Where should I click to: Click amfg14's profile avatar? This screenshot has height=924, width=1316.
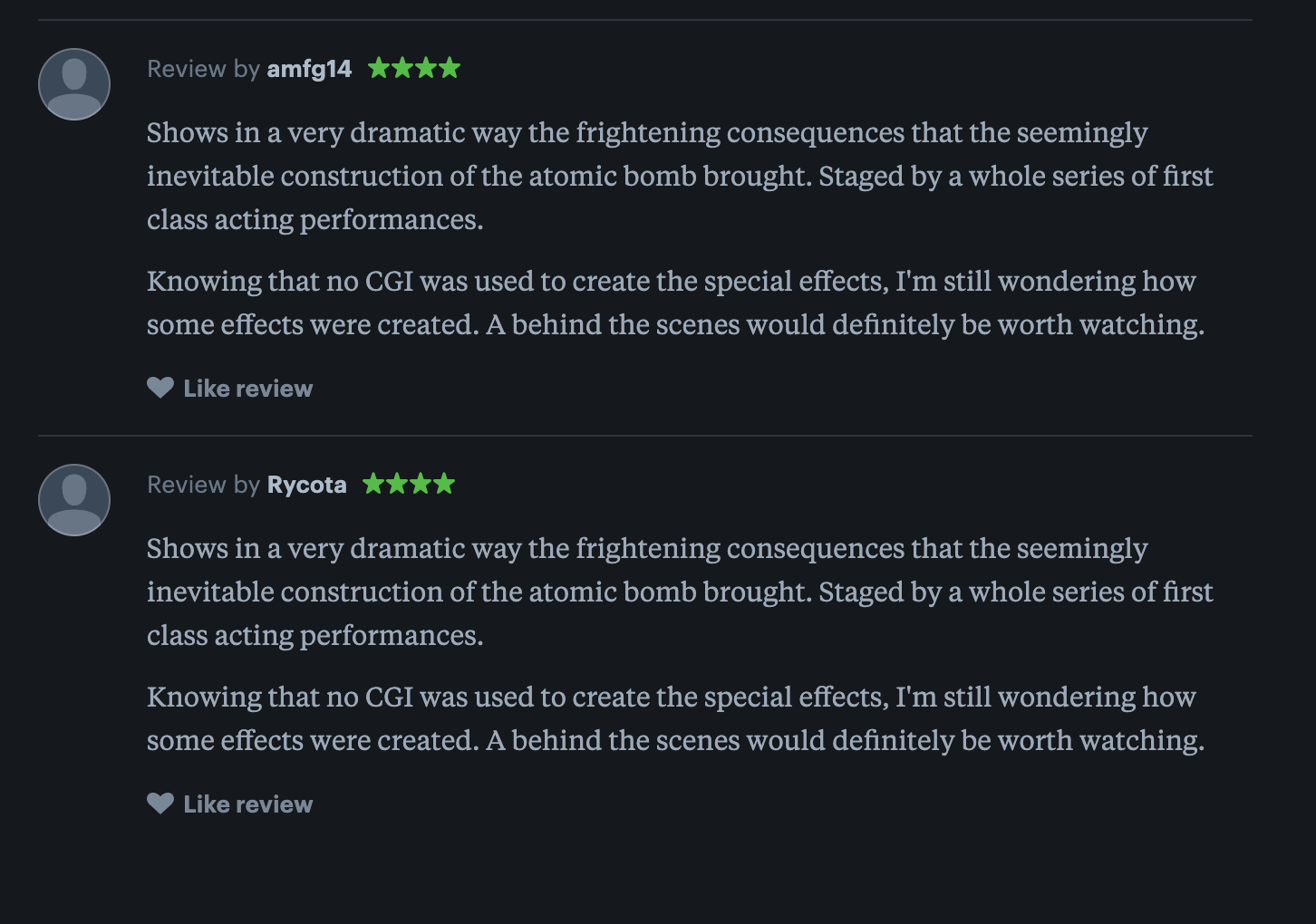[73, 83]
